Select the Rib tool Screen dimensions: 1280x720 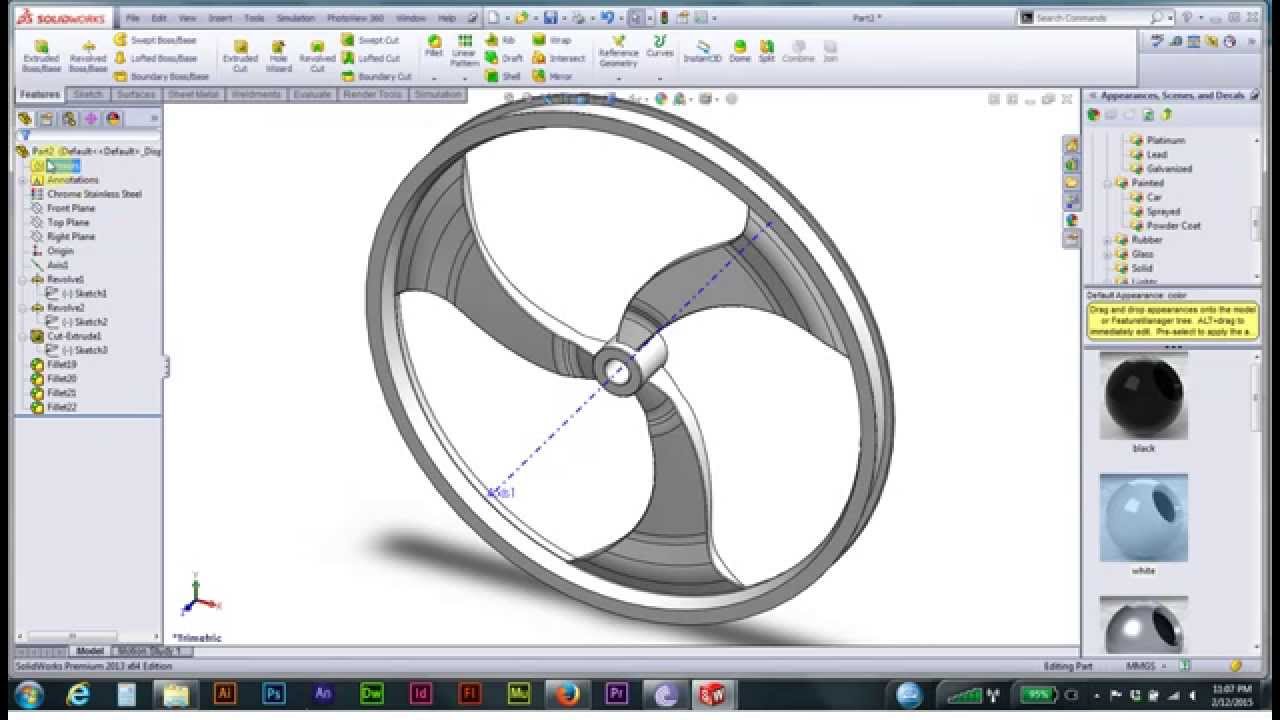501,40
